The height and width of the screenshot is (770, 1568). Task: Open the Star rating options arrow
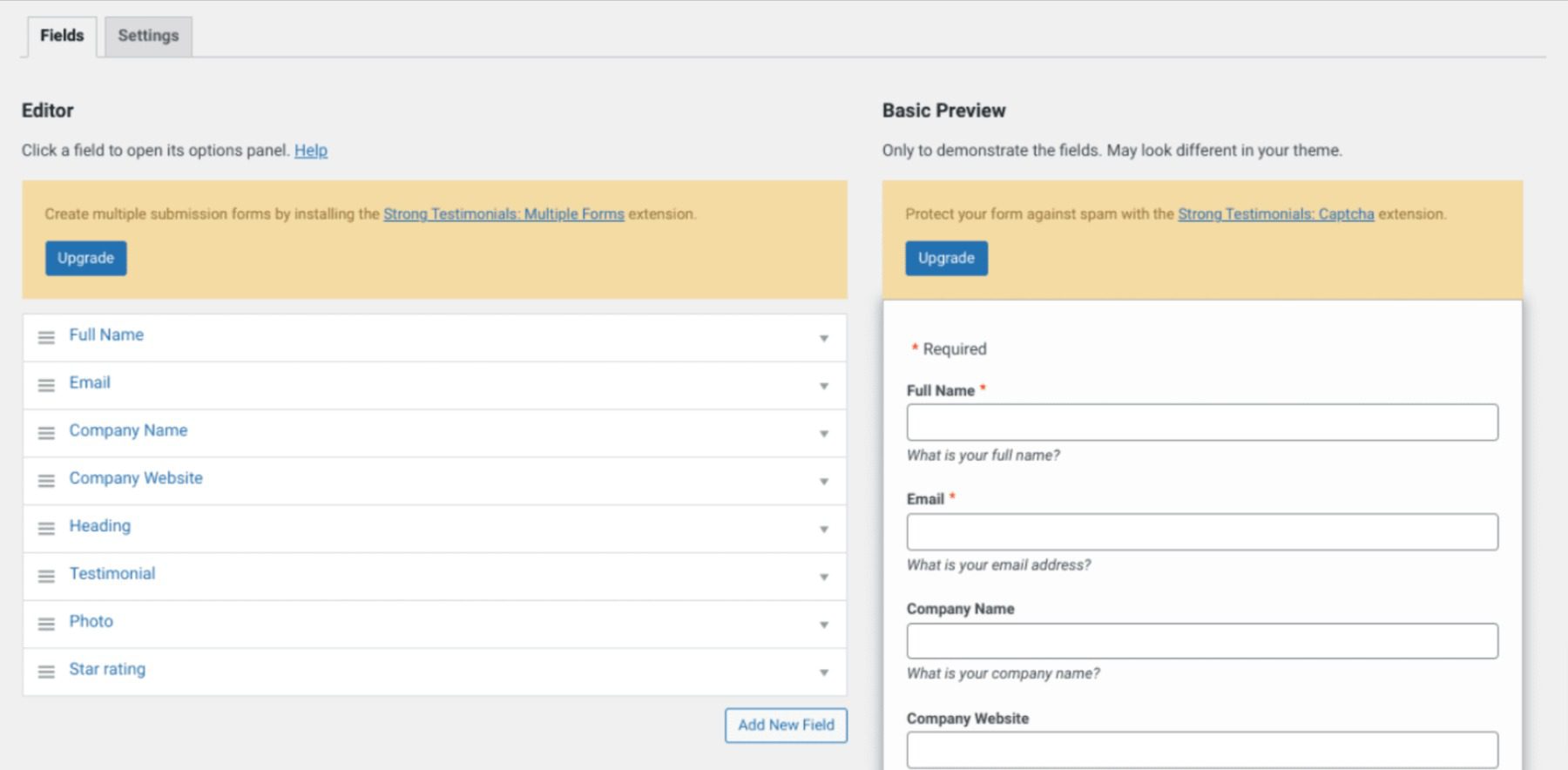[x=823, y=672]
